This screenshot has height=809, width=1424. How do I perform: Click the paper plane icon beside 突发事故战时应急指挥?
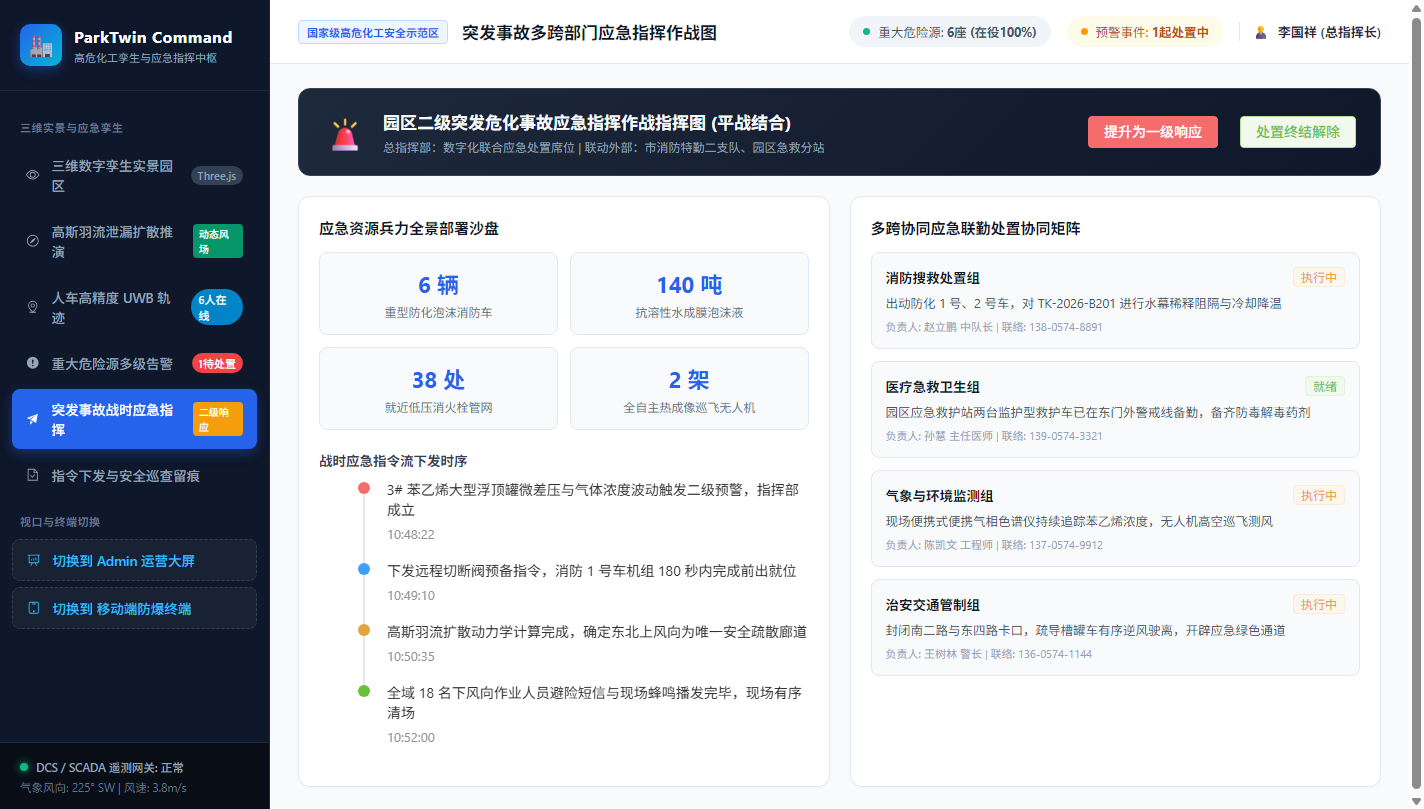pos(33,419)
